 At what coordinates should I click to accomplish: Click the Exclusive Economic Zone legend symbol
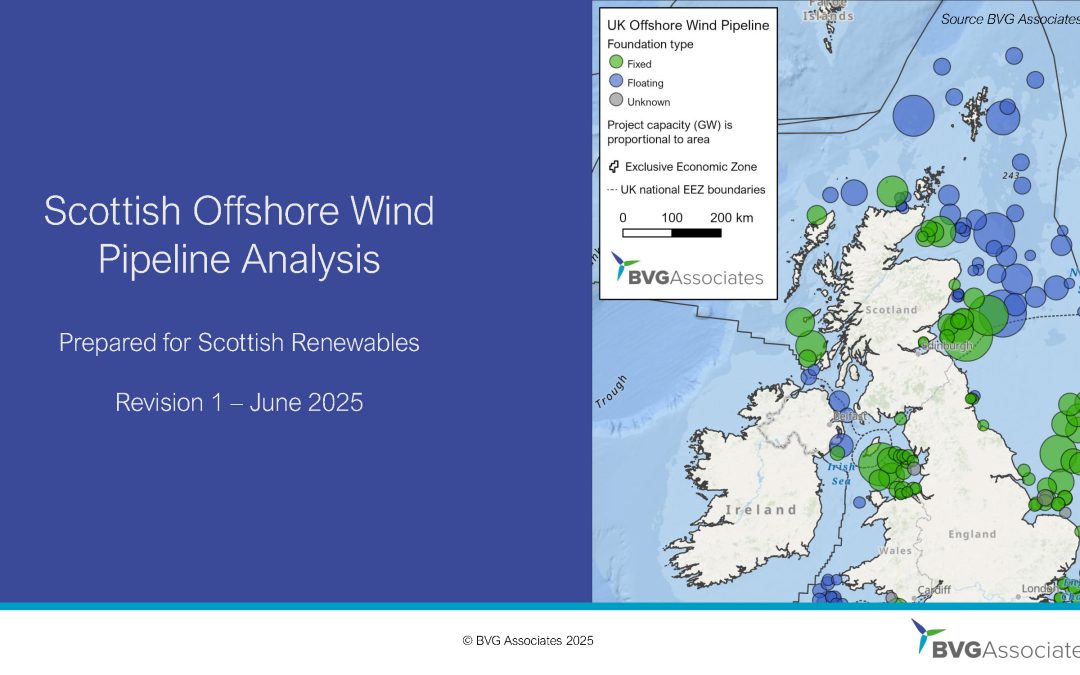[613, 166]
